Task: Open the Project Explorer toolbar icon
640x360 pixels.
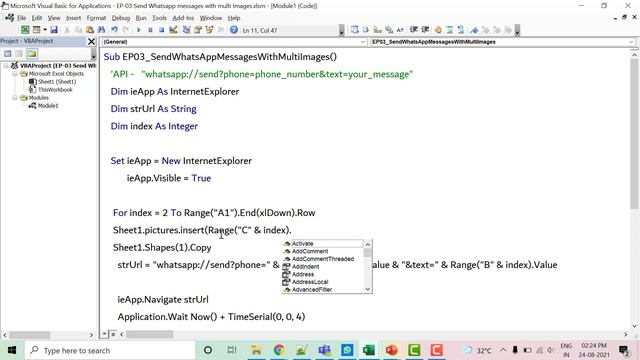Action: [187, 30]
